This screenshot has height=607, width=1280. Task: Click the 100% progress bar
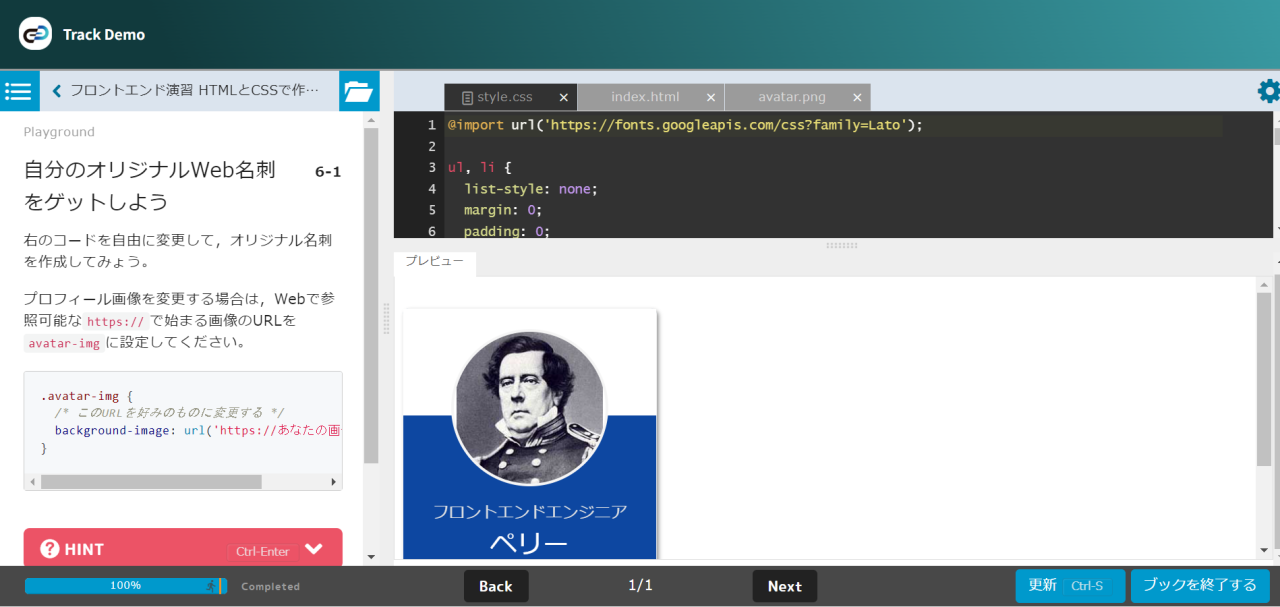(125, 586)
